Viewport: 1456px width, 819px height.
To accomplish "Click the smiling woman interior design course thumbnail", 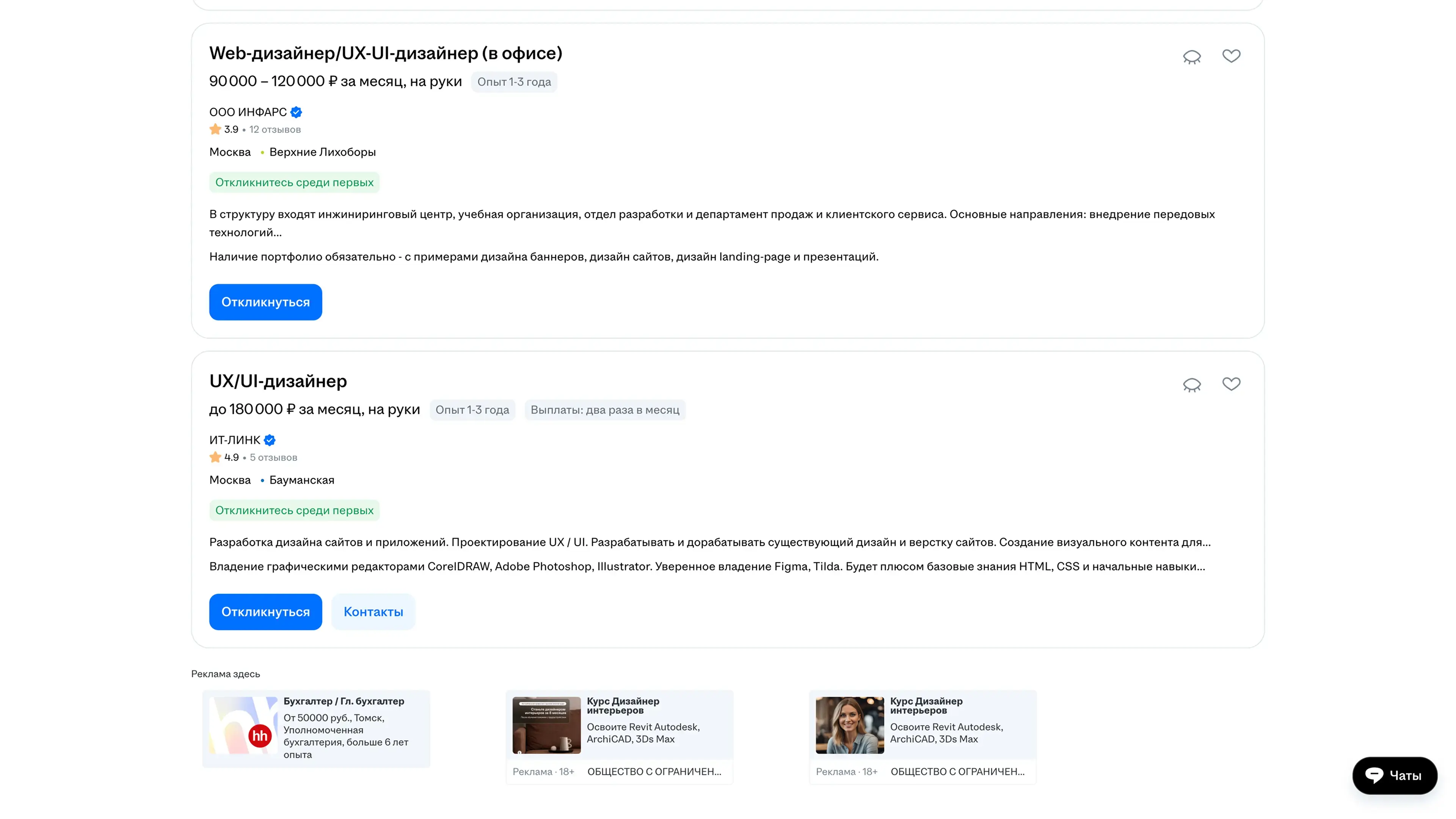I will point(849,725).
